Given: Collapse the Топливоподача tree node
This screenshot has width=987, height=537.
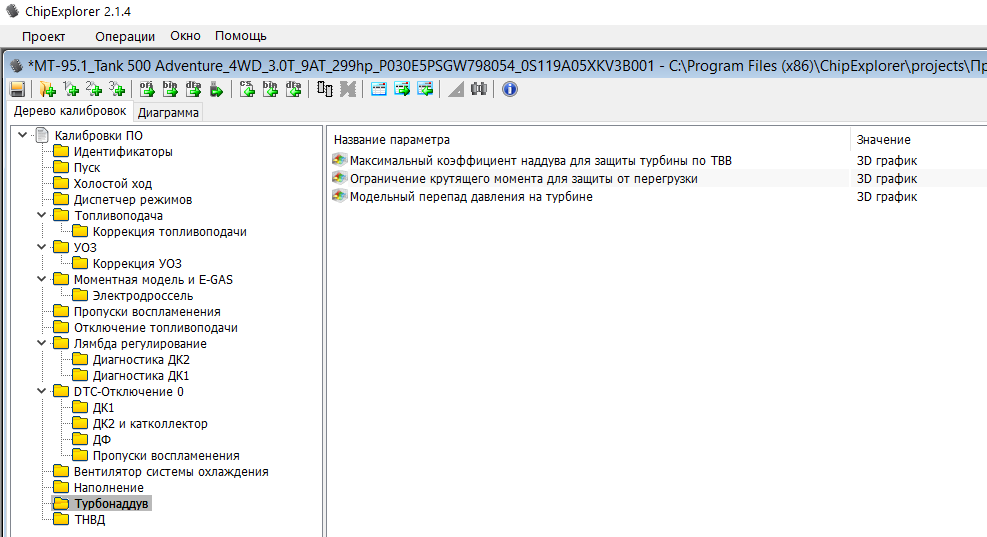Looking at the screenshot, I should (41, 216).
